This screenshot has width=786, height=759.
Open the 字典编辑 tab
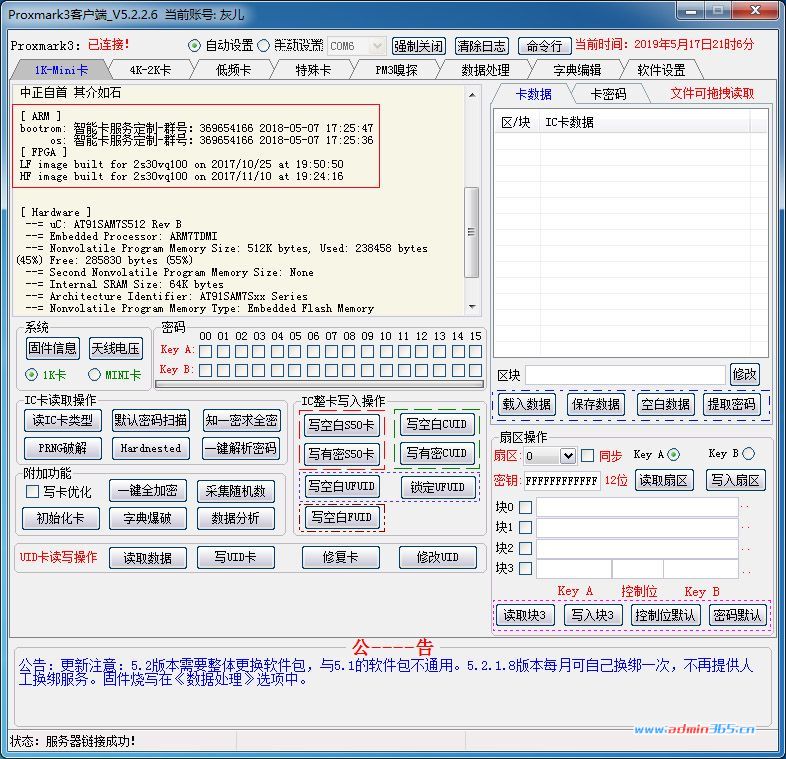577,70
